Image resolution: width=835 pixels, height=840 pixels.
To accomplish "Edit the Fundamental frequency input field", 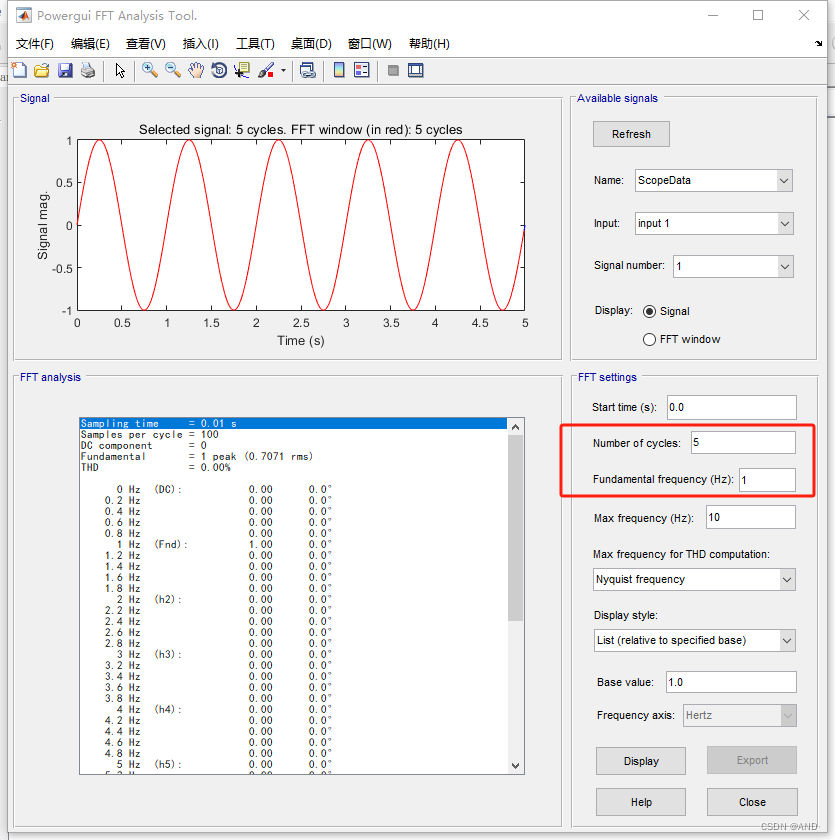I will pyautogui.click(x=767, y=480).
